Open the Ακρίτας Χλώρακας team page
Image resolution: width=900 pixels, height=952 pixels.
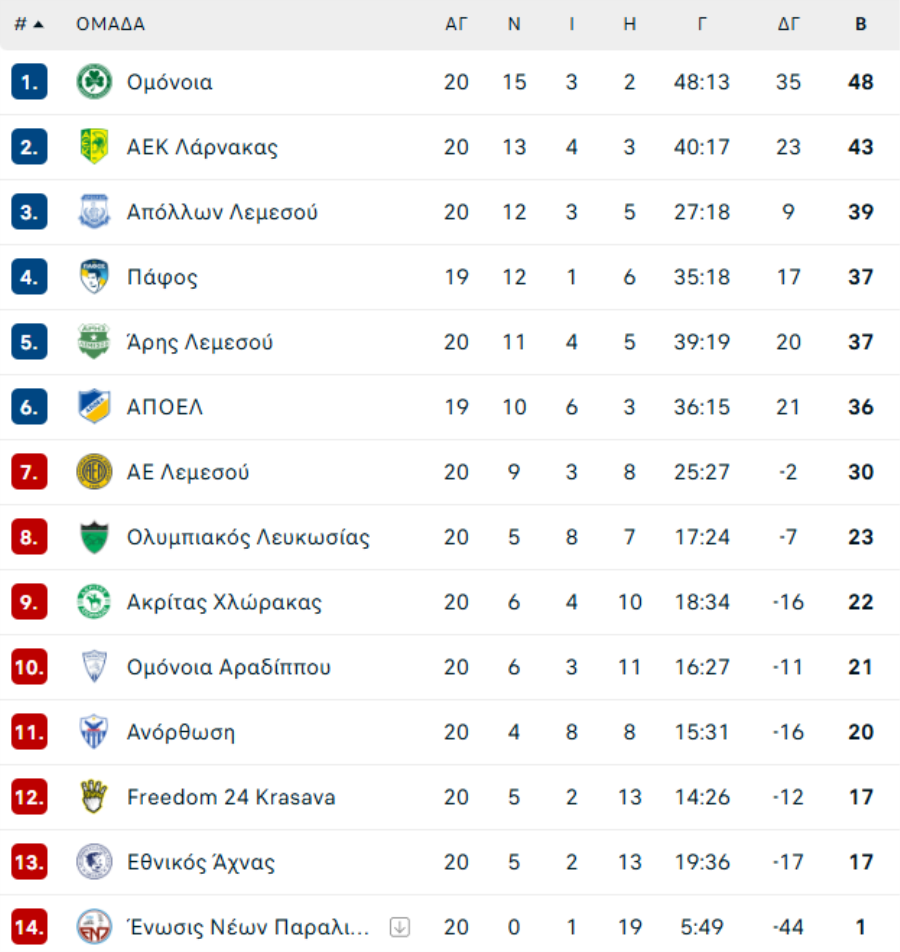pos(224,602)
